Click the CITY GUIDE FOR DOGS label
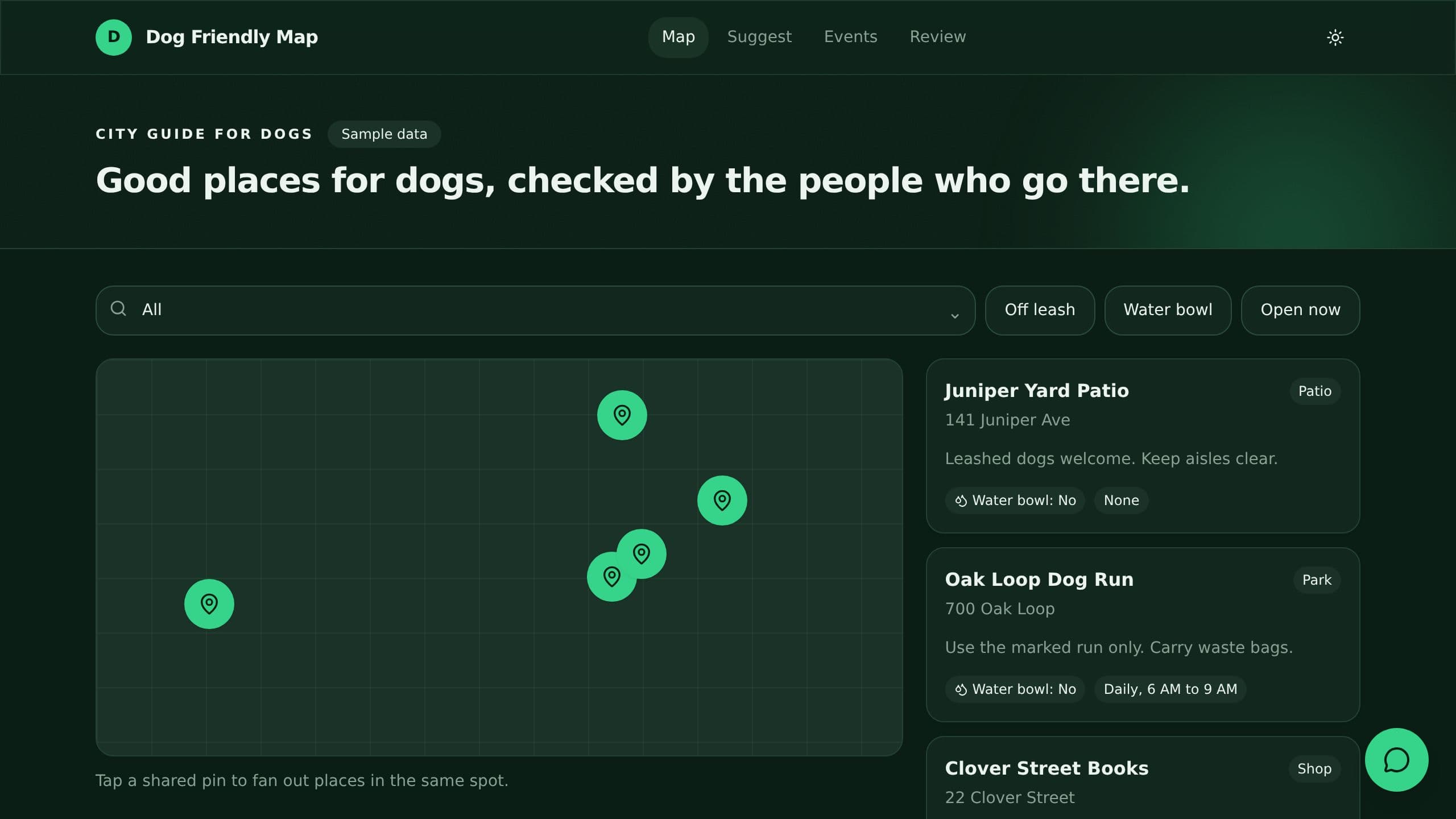1456x819 pixels. (204, 134)
